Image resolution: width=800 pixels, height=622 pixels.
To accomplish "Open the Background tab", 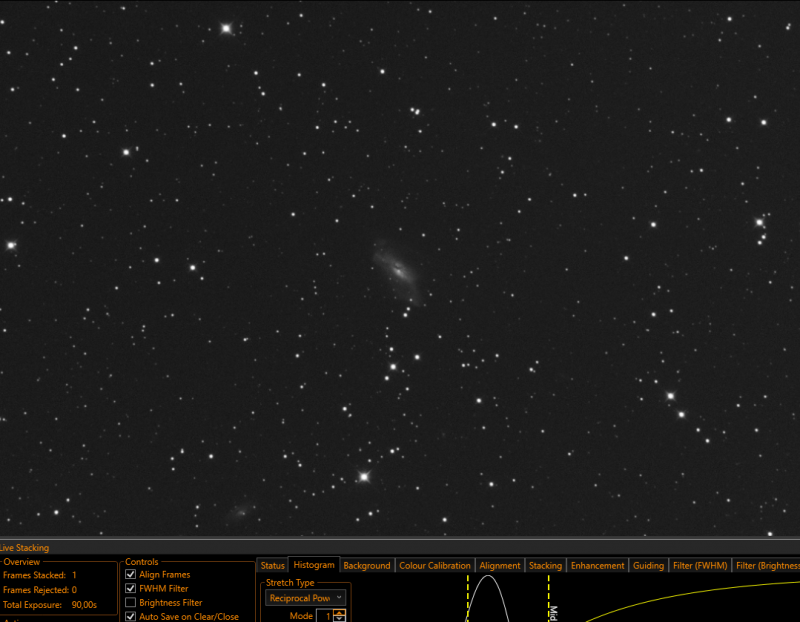I will 367,565.
